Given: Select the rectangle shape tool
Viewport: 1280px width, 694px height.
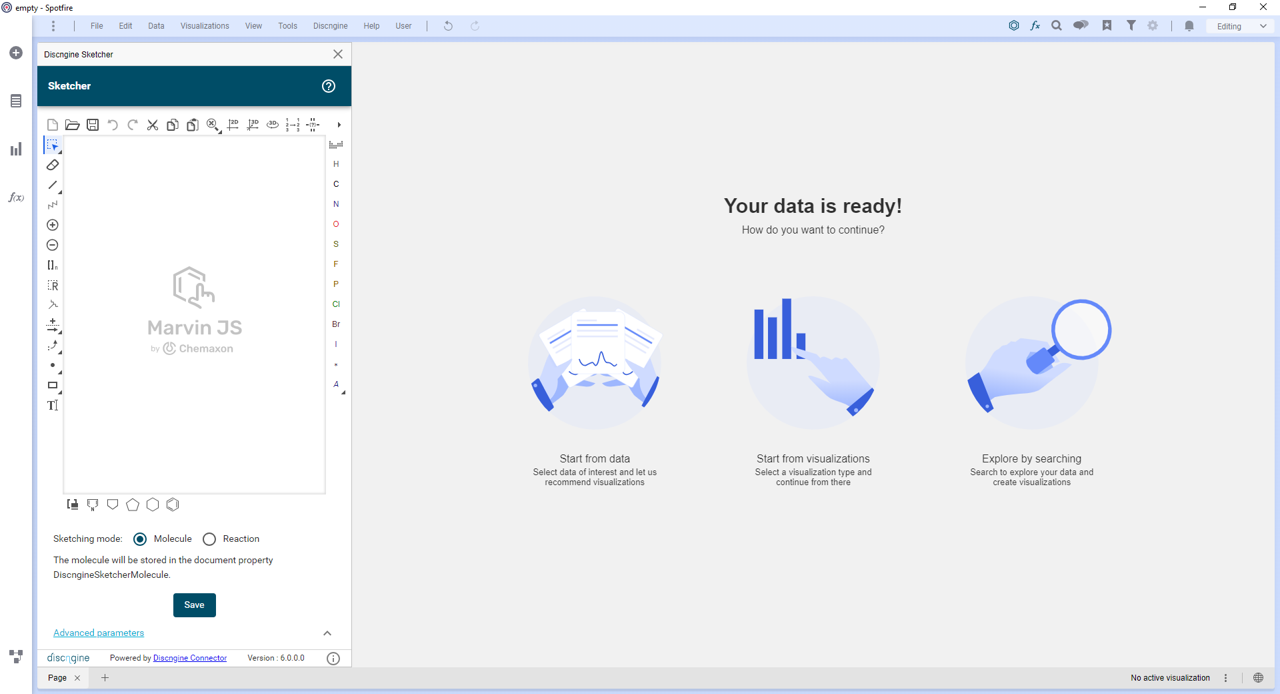Looking at the screenshot, I should 53,385.
